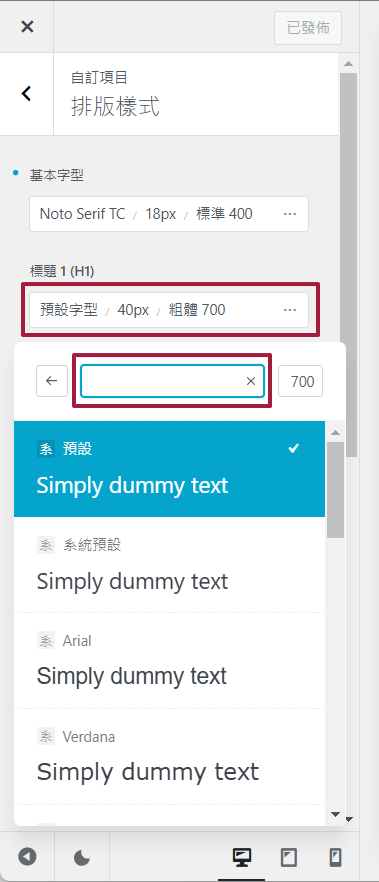Go back from the 排版樣式 section
This screenshot has height=882, width=379.
click(26, 94)
